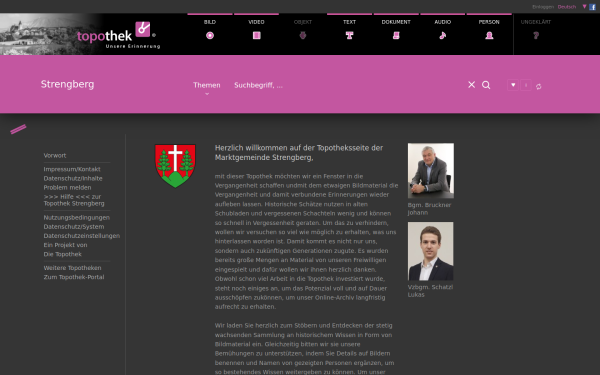Click Ein Projekt von in the sidebar

tap(65, 245)
